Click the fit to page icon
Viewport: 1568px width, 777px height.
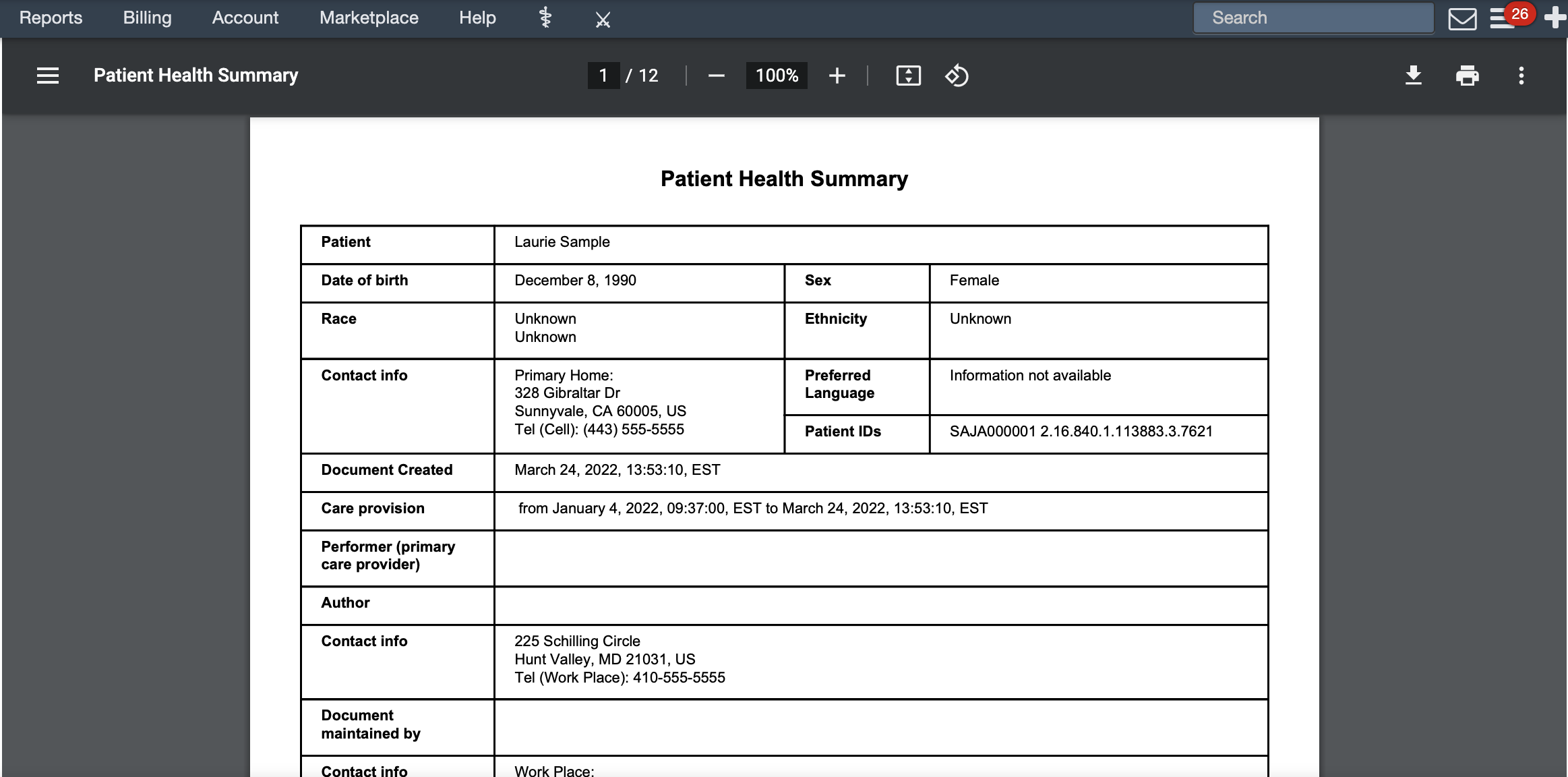coord(908,76)
